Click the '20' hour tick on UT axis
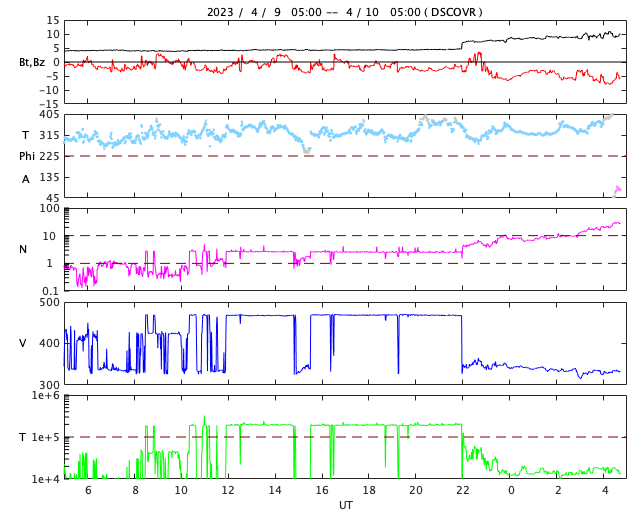Viewport: 640px width, 512px height. pos(416,490)
